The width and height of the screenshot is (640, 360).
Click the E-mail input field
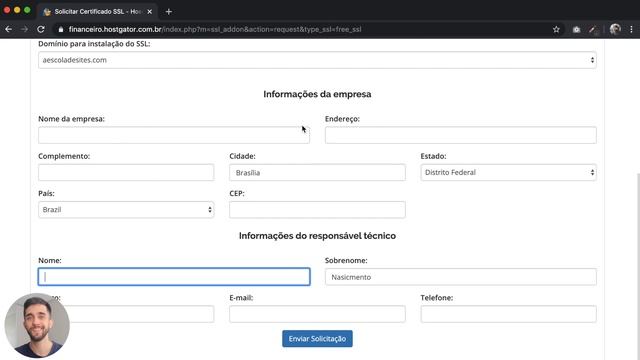[x=317, y=314]
